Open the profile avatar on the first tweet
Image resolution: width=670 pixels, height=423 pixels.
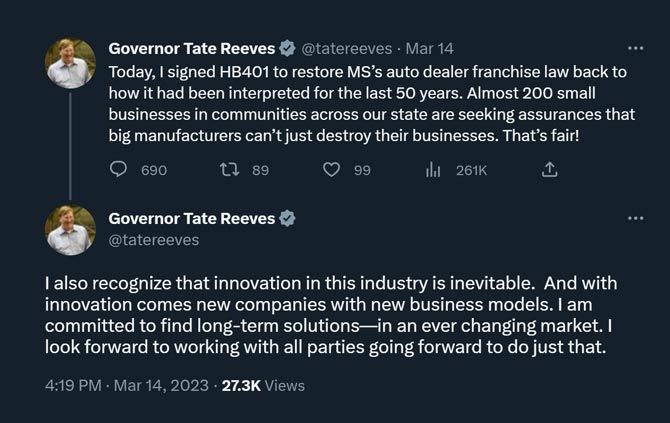tap(70, 63)
